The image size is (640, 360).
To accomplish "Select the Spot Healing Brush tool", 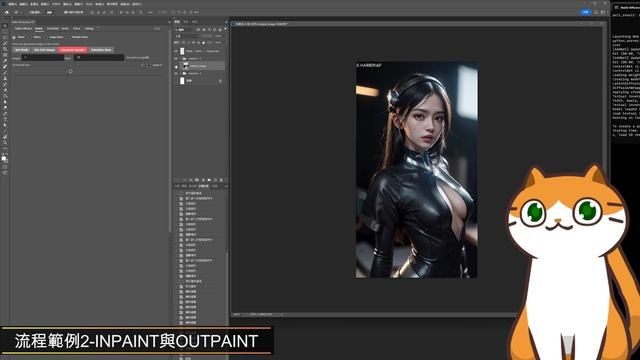I will pyautogui.click(x=5, y=67).
